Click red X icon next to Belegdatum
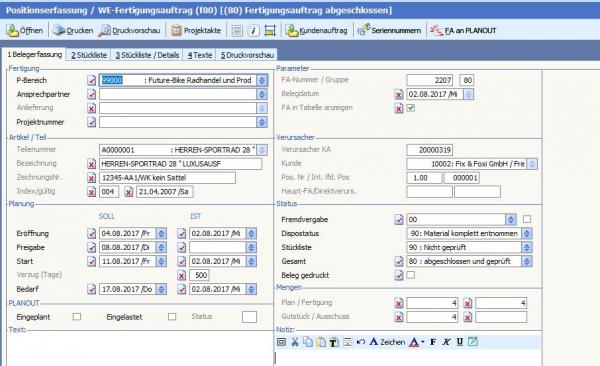Screen dimensions: 600x366 point(399,94)
